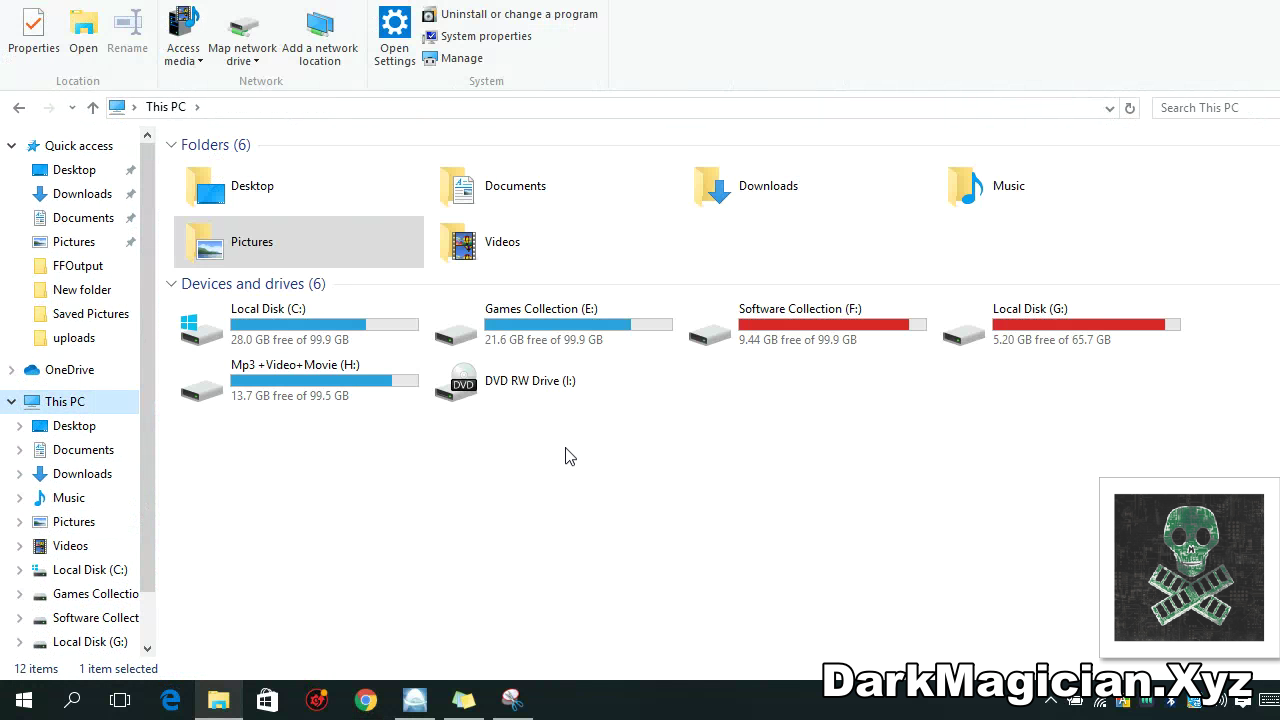The height and width of the screenshot is (720, 1280).
Task: Expand OneDrive in navigation pane
Action: (12, 370)
